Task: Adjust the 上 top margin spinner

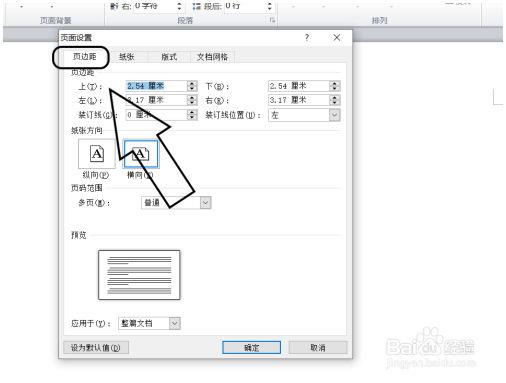Action: point(192,86)
